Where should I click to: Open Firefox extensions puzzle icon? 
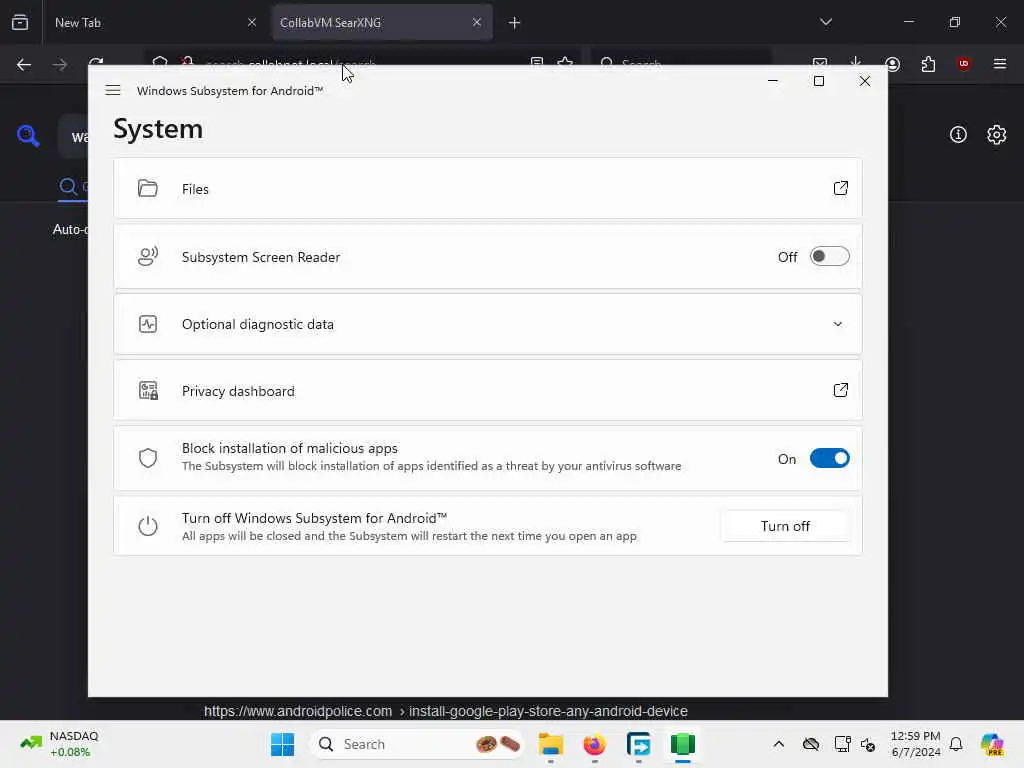[928, 65]
